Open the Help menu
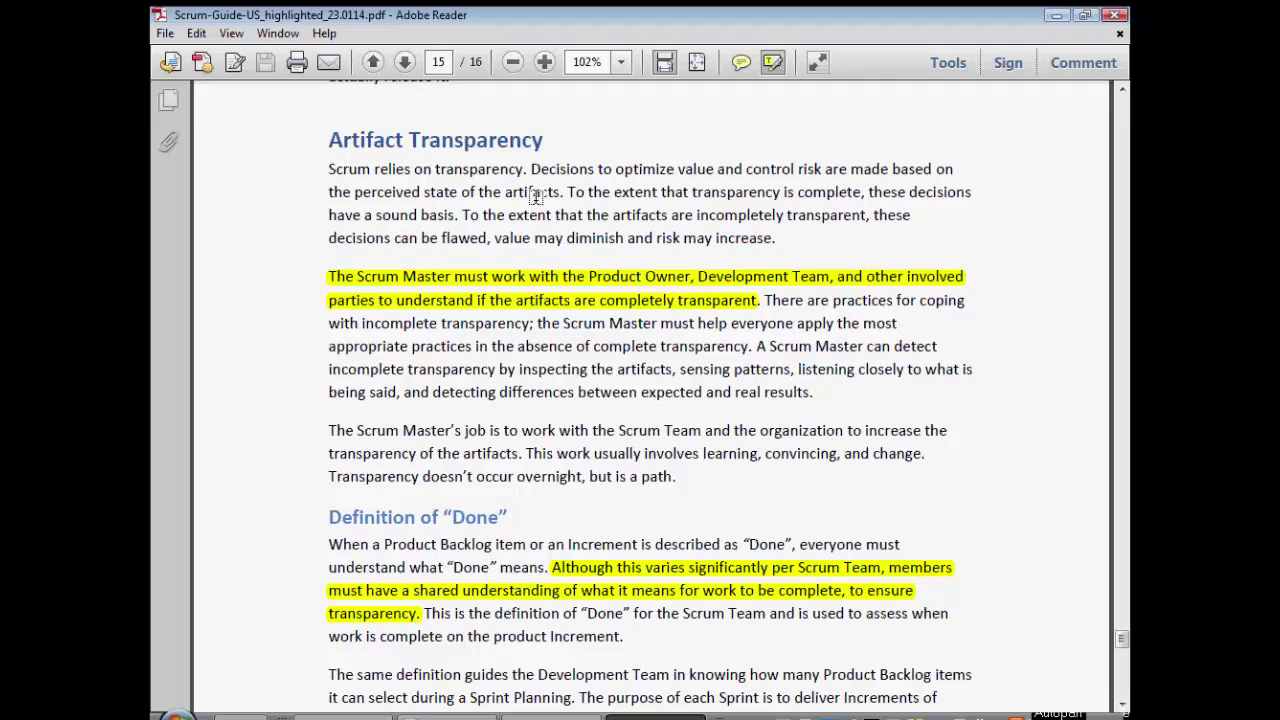This screenshot has height=720, width=1280. pyautogui.click(x=324, y=33)
